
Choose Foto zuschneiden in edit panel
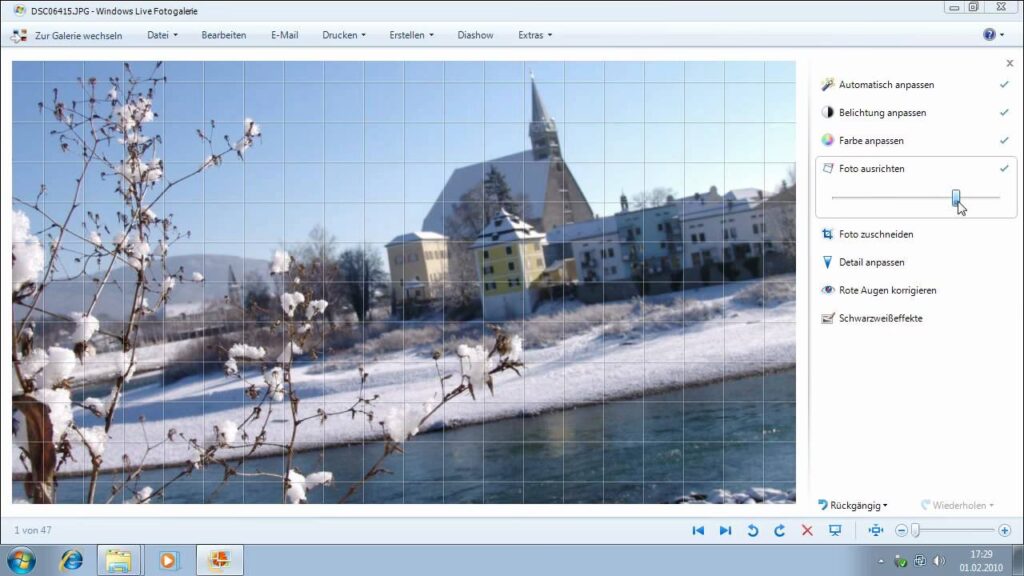[875, 235]
